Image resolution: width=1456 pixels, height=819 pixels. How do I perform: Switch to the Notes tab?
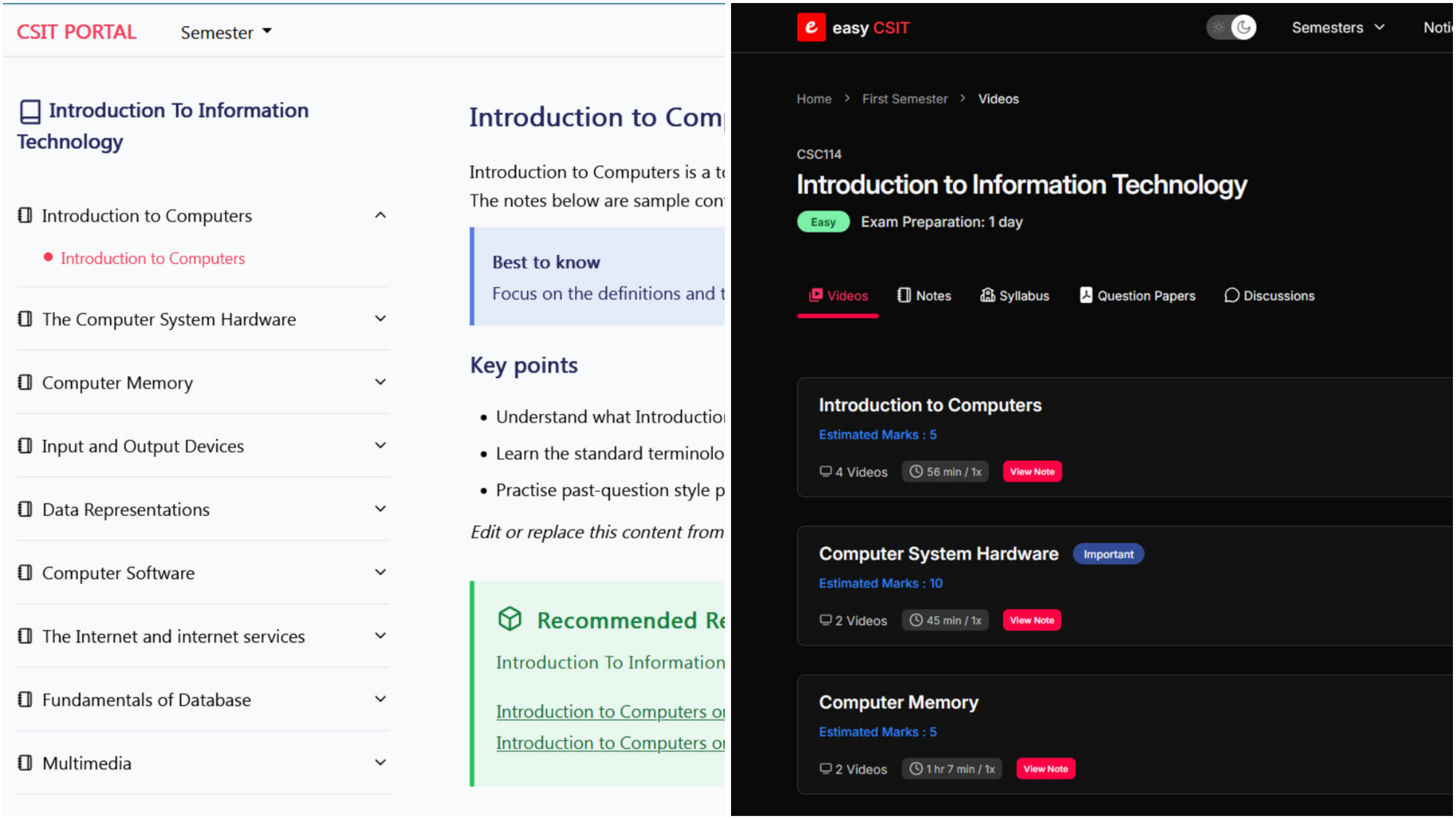click(924, 296)
